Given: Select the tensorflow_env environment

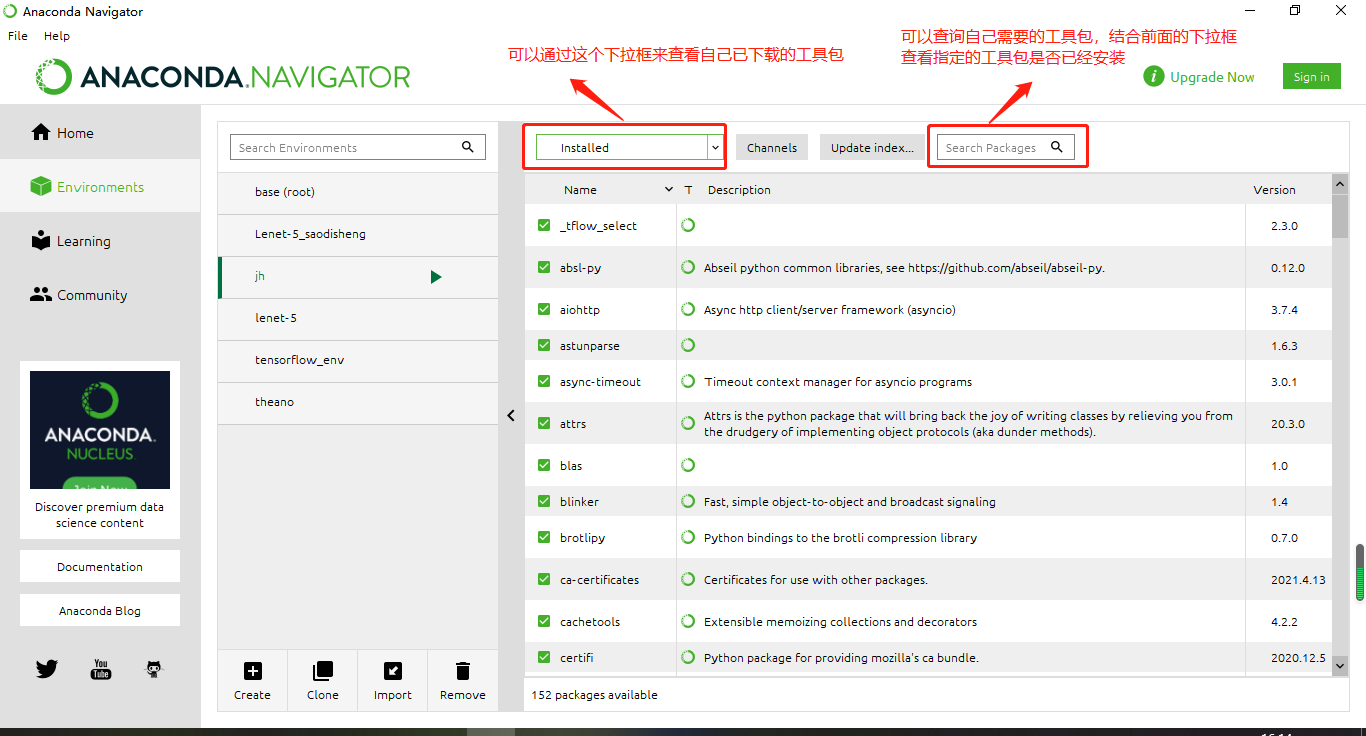Looking at the screenshot, I should point(358,360).
